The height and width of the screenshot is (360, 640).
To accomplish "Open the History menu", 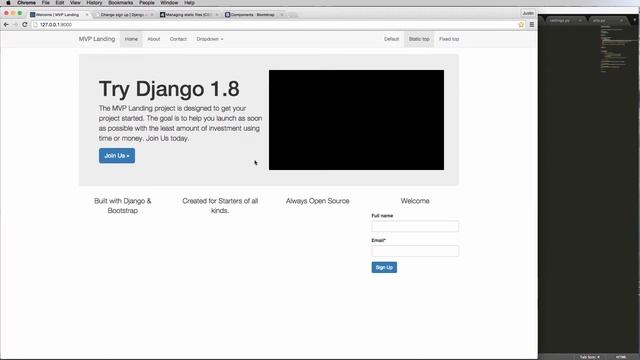I will tap(94, 2).
